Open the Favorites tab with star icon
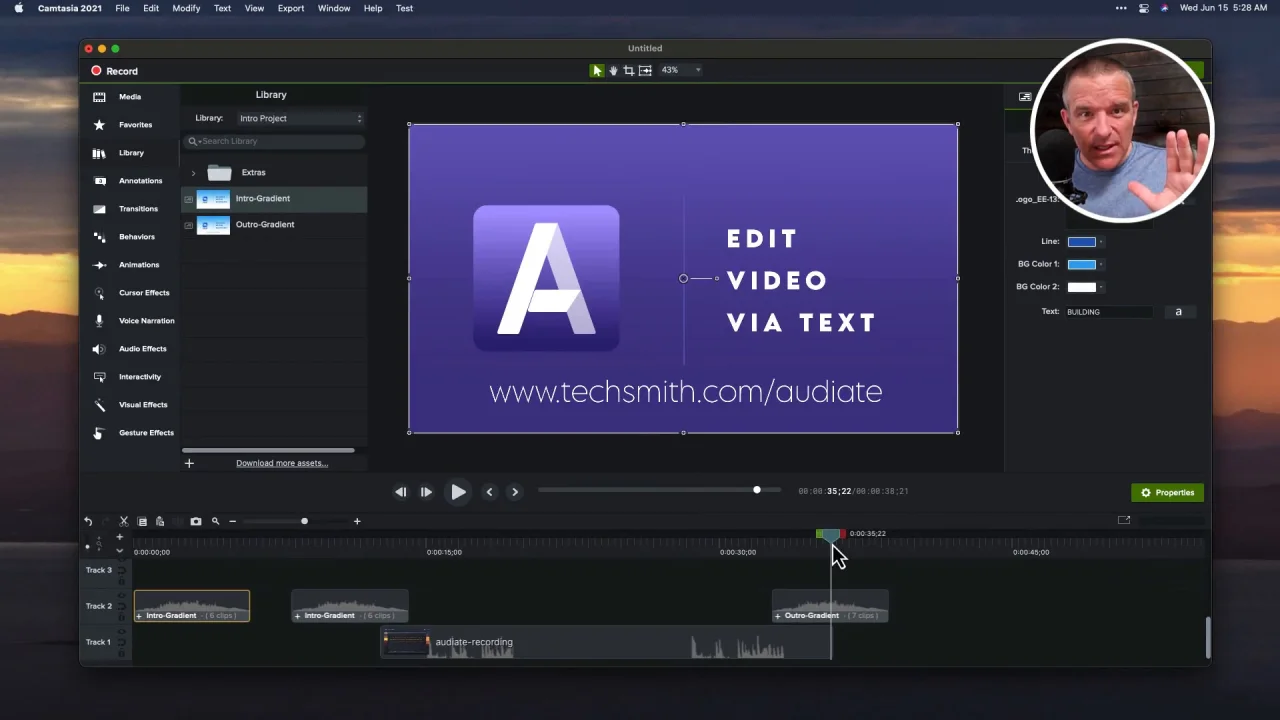1280x720 pixels. coord(135,125)
